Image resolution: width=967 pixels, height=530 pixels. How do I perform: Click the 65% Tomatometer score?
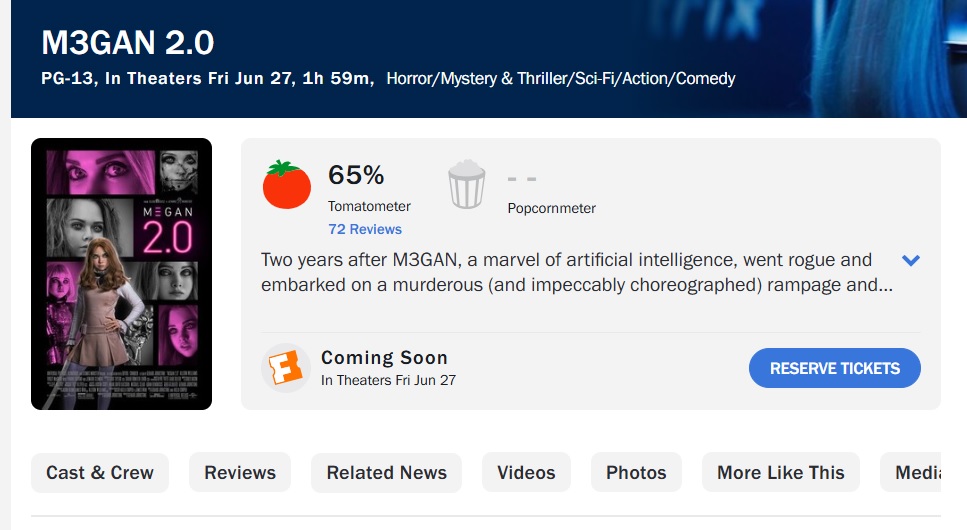click(x=356, y=176)
